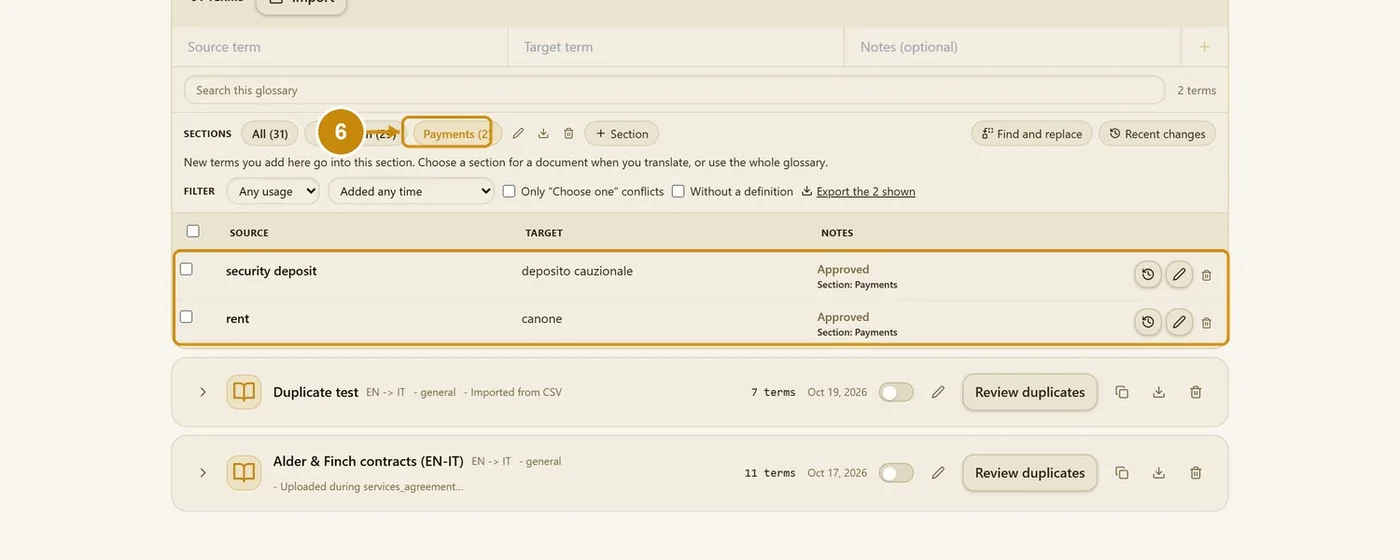Focus the Target term field
This screenshot has width=1400, height=560.
(676, 47)
